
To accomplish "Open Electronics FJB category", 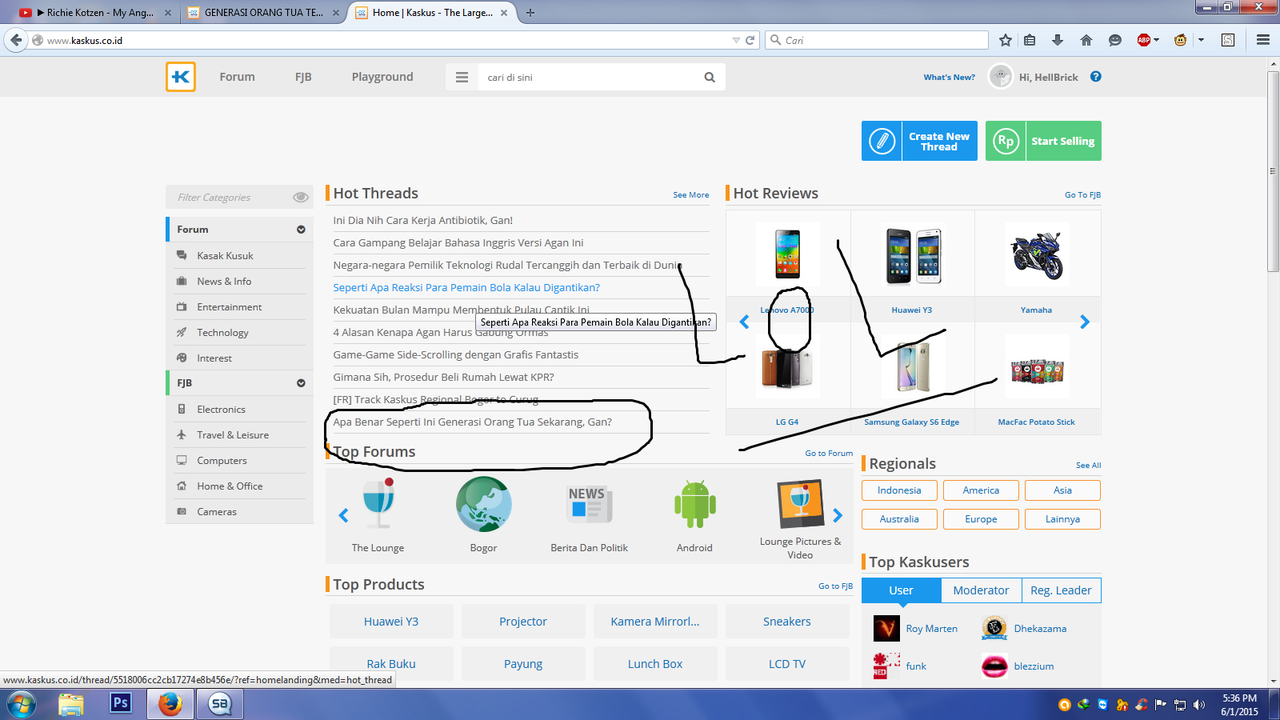I will (221, 409).
